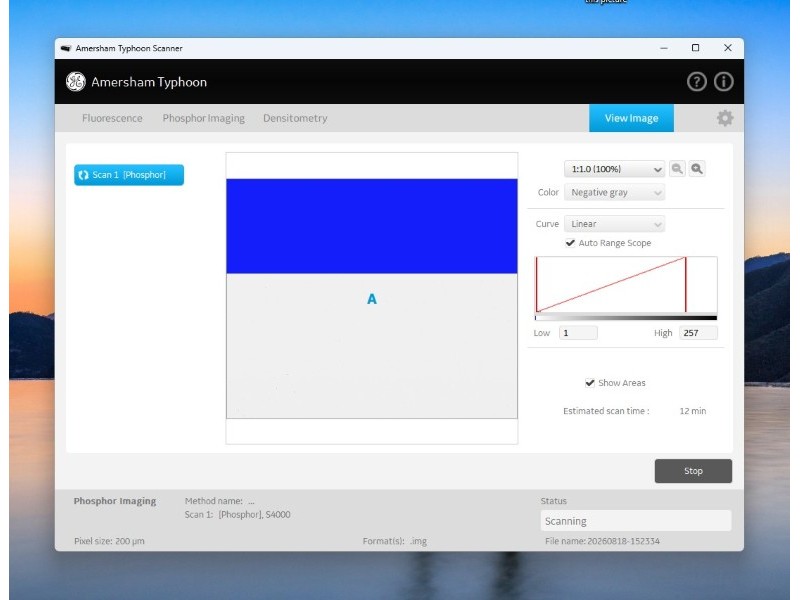Viewport: 800px width, 600px height.
Task: Click the Low value input field
Action: point(578,333)
